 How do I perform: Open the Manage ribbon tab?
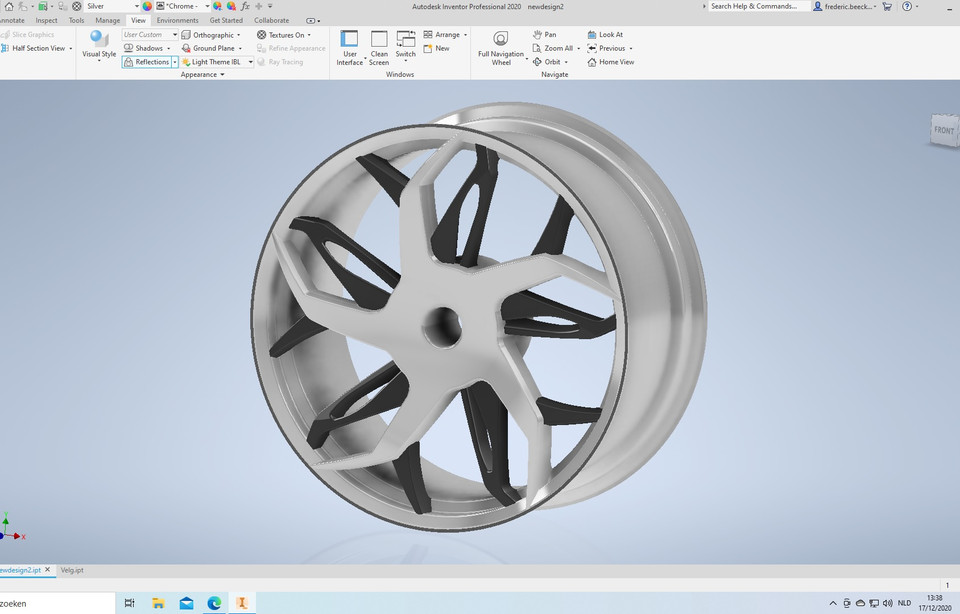(x=107, y=19)
